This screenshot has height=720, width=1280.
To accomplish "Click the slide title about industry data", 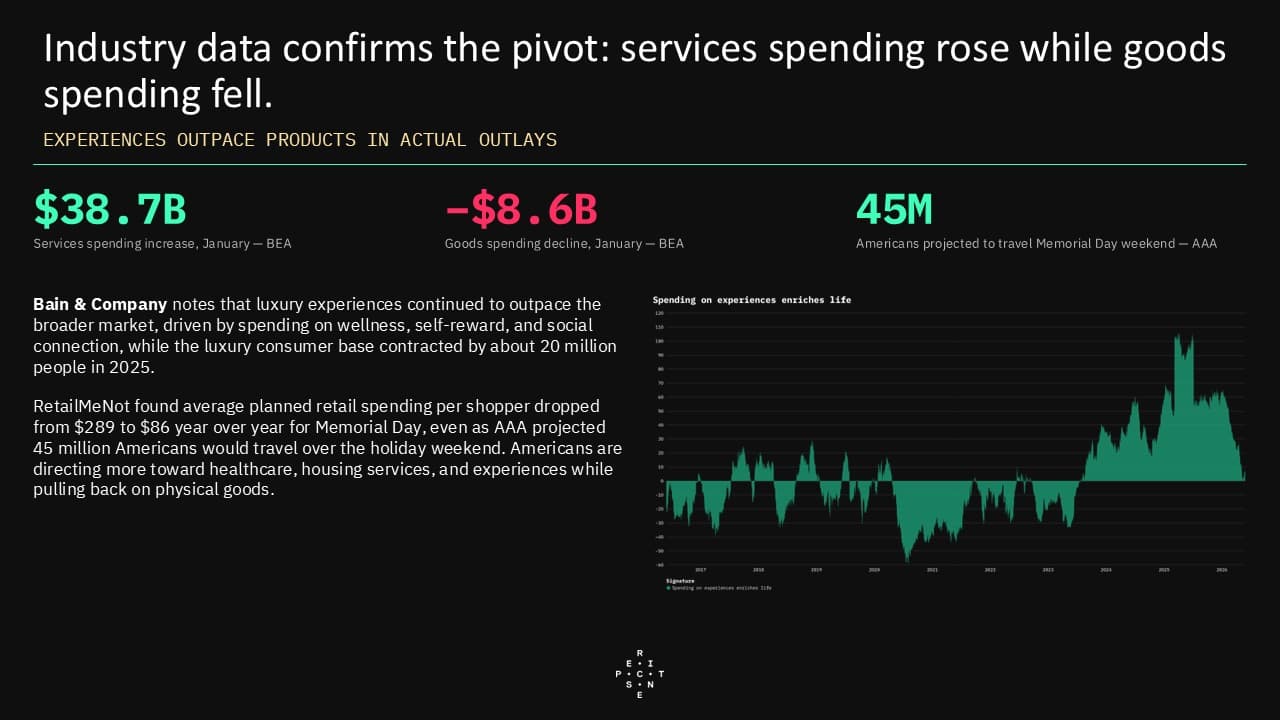I will (x=634, y=72).
